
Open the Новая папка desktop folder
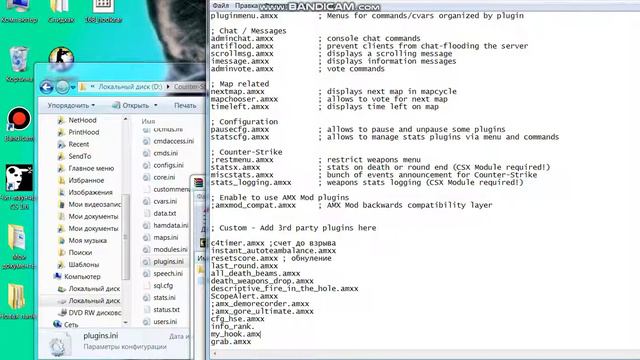[16, 297]
